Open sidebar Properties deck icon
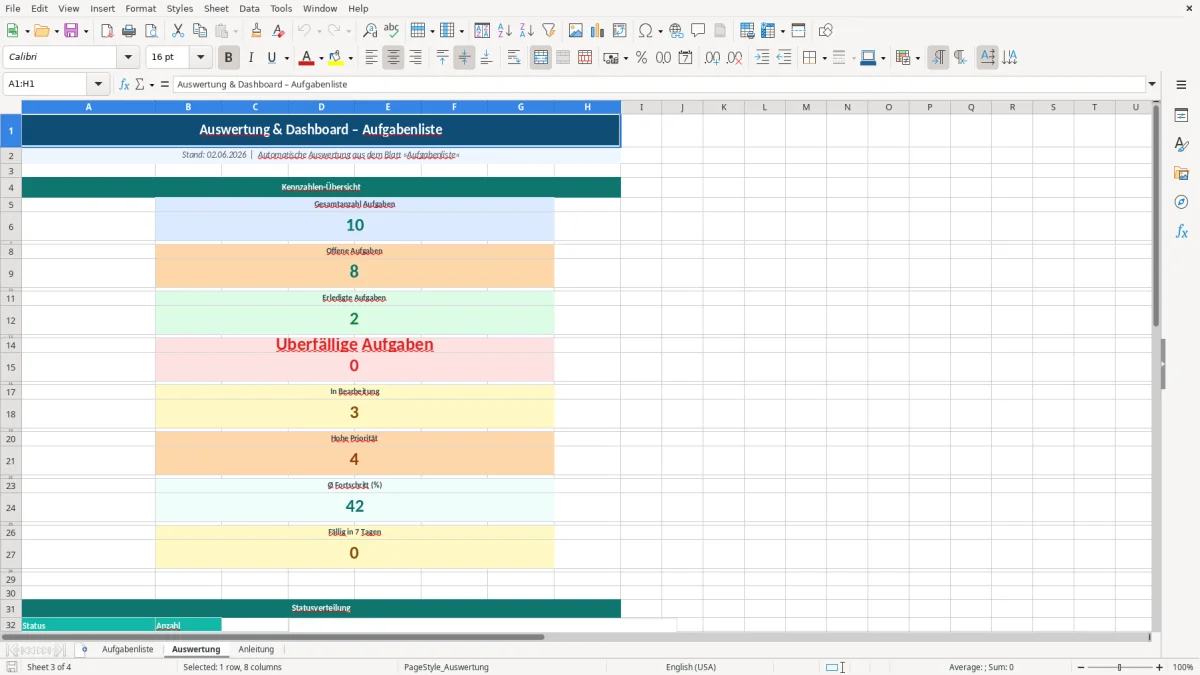1200x675 pixels. coord(1181,116)
